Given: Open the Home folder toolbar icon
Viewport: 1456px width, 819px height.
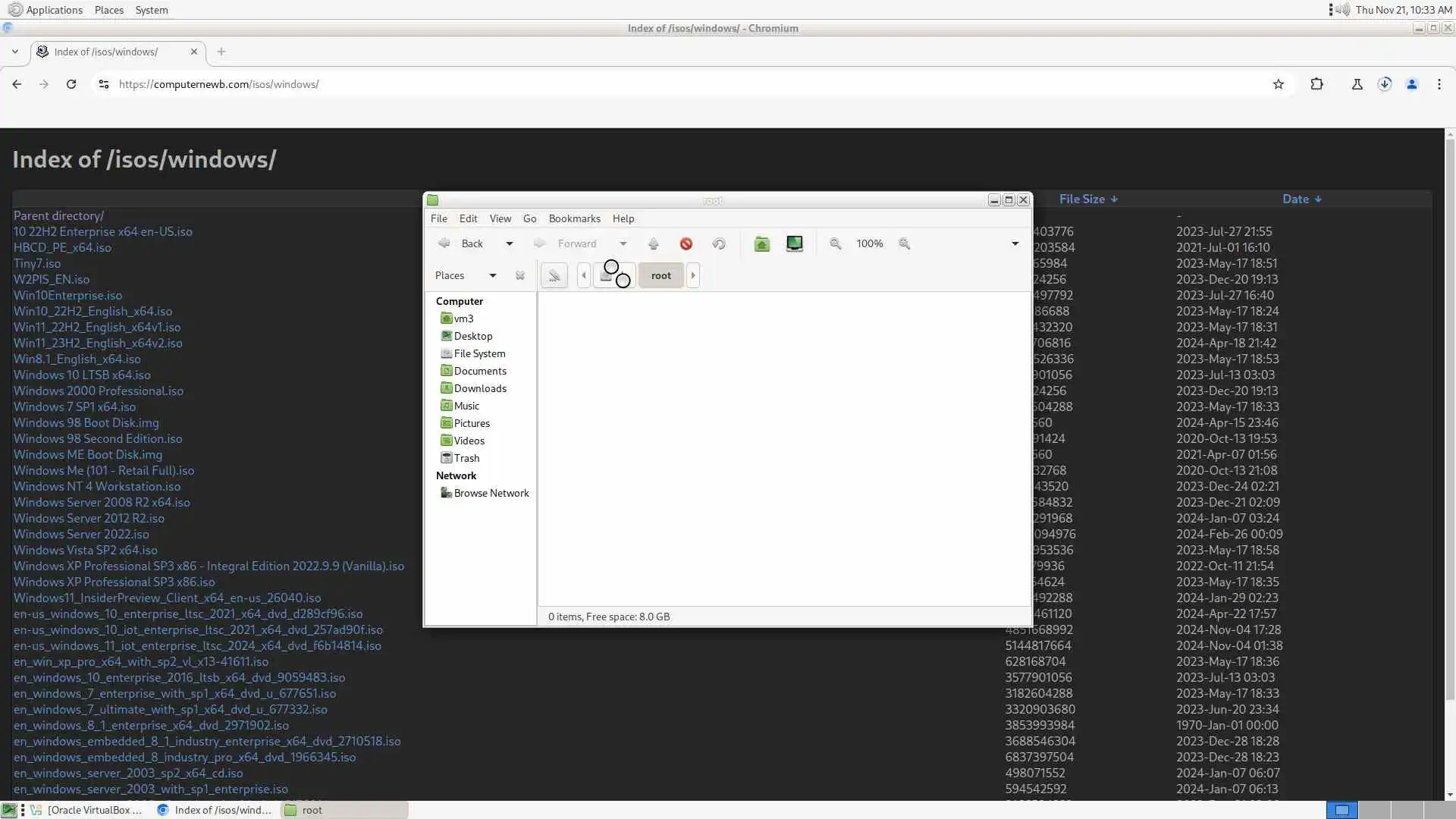Looking at the screenshot, I should click(x=761, y=243).
